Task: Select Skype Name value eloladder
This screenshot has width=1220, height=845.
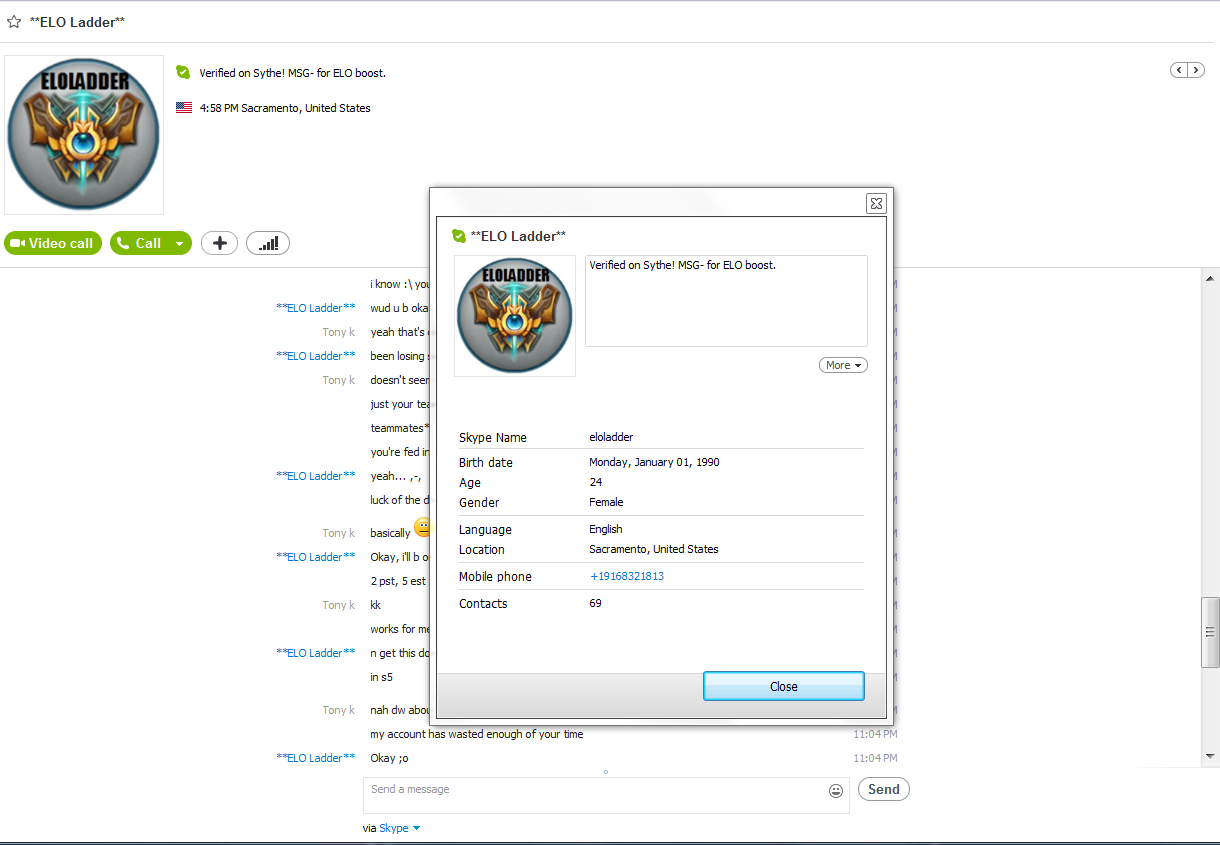Action: coord(611,437)
